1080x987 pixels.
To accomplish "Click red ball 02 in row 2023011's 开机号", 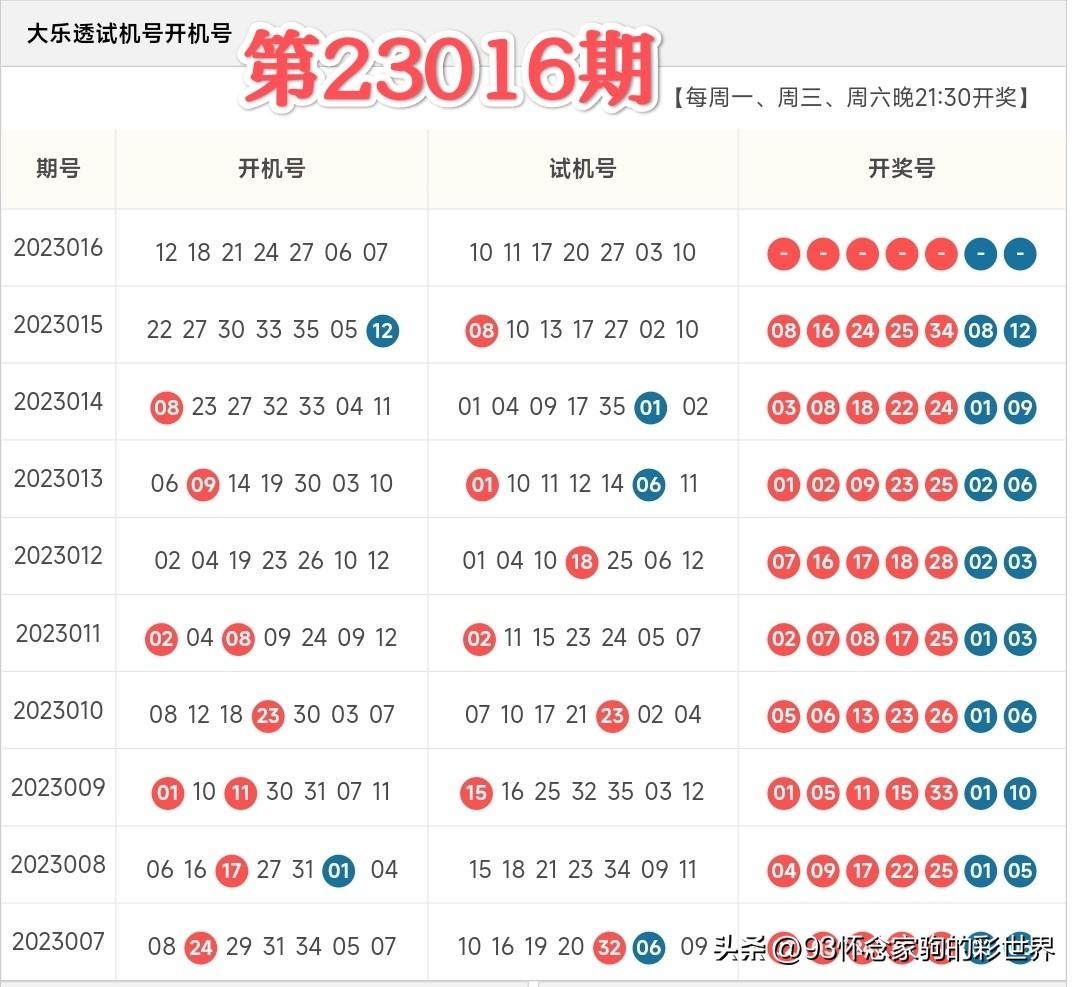I will click(161, 639).
